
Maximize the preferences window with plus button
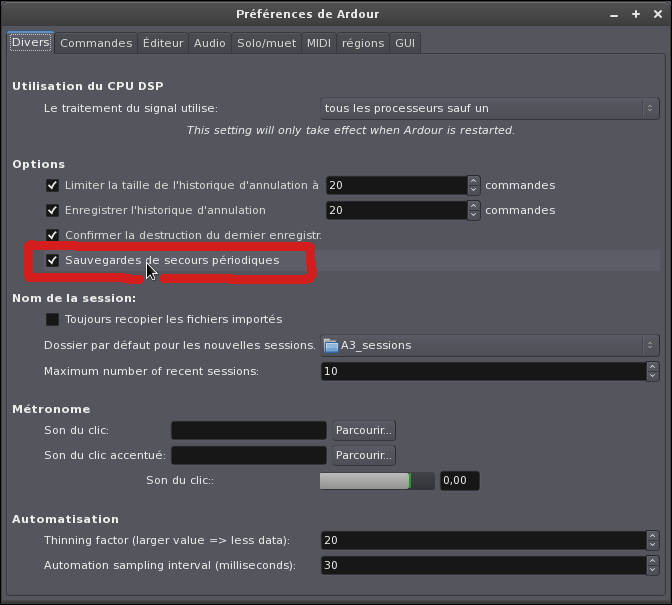[636, 14]
